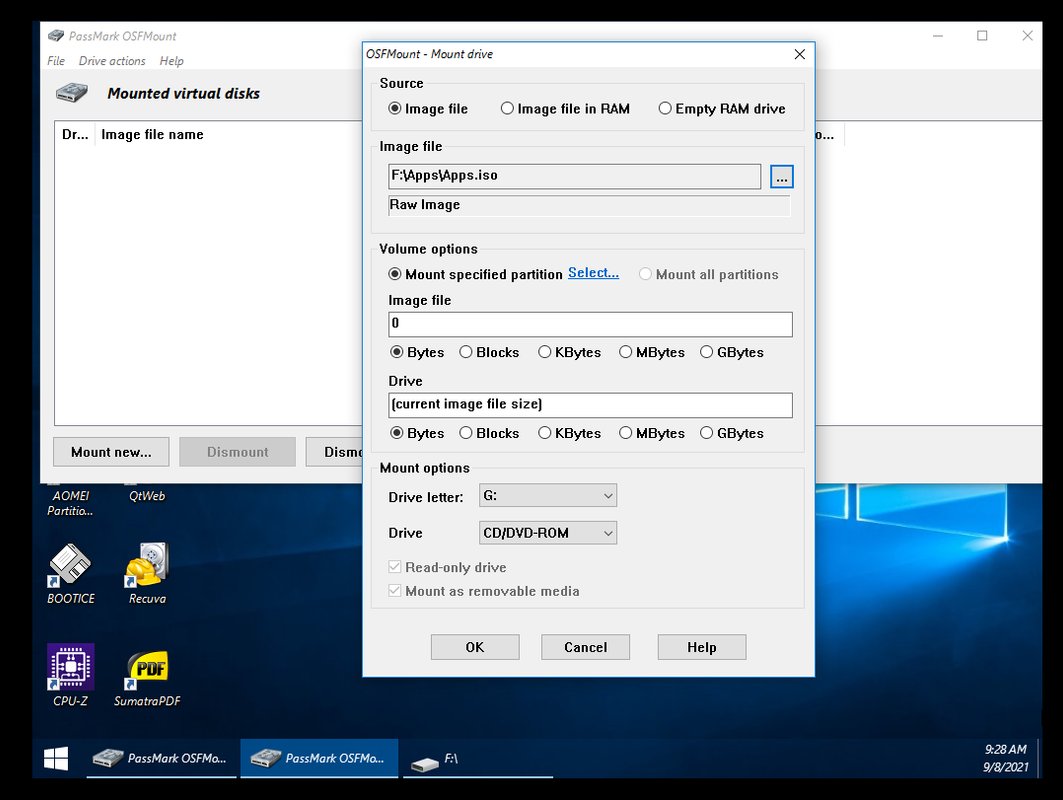
Task: Set image file offset unit to Blocks
Action: point(489,352)
